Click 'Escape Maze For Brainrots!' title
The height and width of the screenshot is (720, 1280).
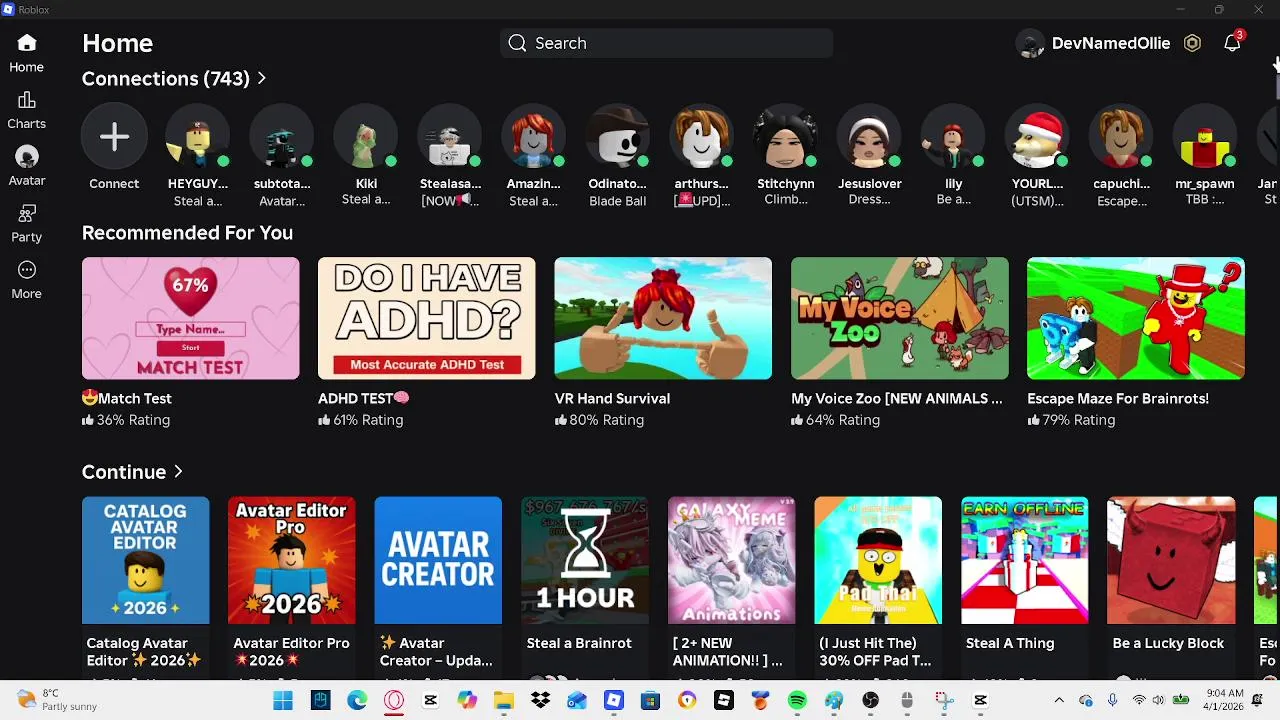coord(1118,398)
